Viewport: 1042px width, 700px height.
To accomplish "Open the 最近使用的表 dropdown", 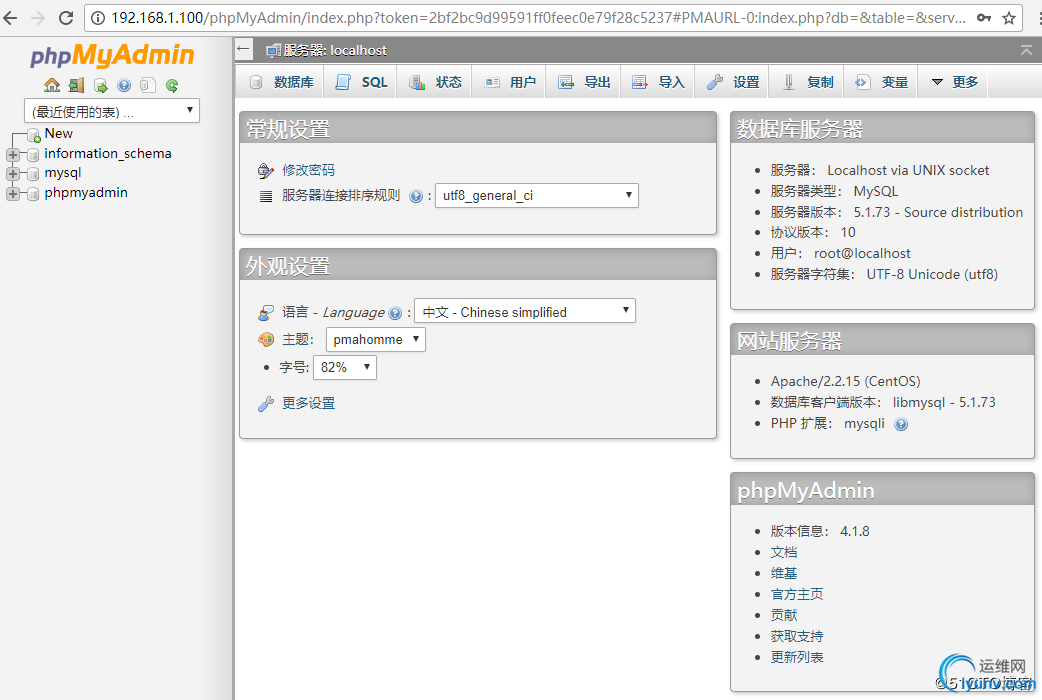I will (112, 111).
